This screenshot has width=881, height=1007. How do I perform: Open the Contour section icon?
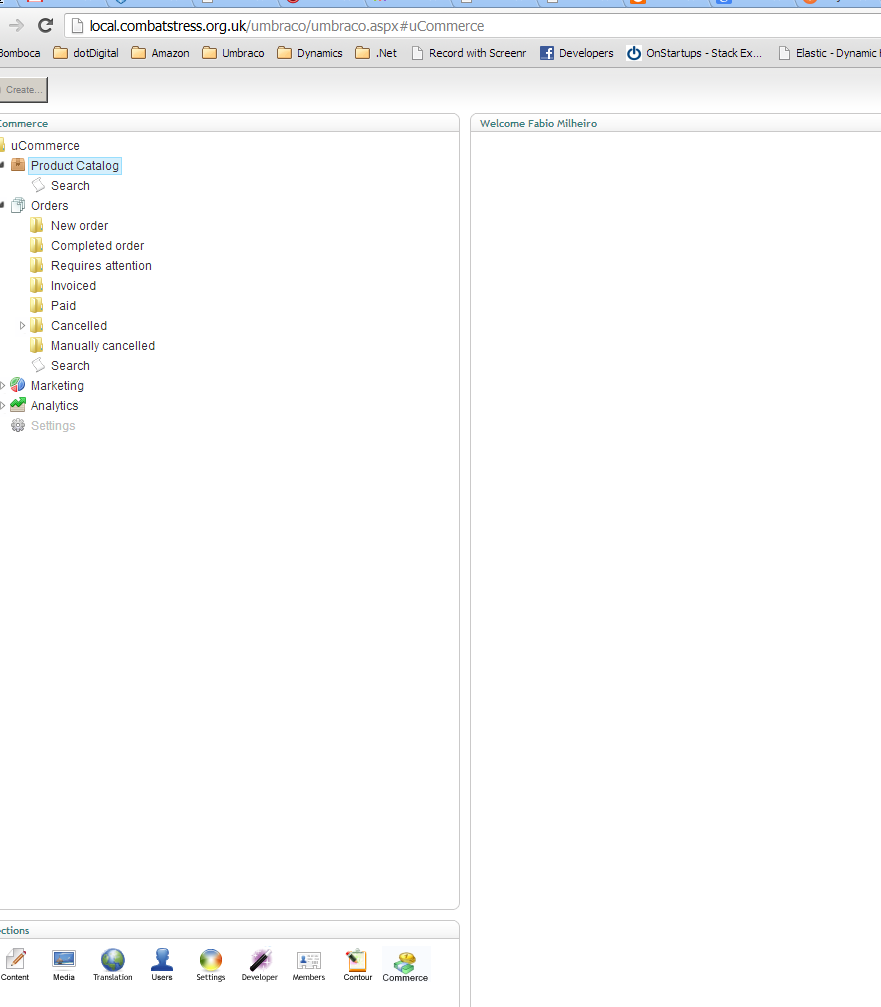[x=357, y=959]
